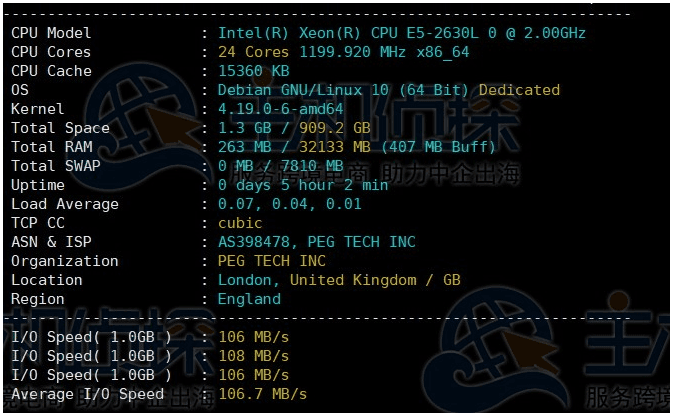
Task: Click the "24 Cores" CPU Cores value
Action: coord(251,52)
